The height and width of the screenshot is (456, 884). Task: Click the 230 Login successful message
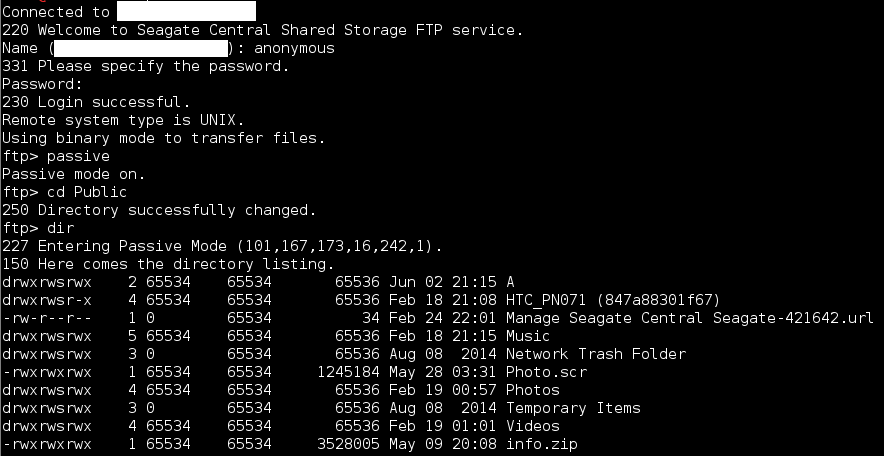pyautogui.click(x=96, y=102)
